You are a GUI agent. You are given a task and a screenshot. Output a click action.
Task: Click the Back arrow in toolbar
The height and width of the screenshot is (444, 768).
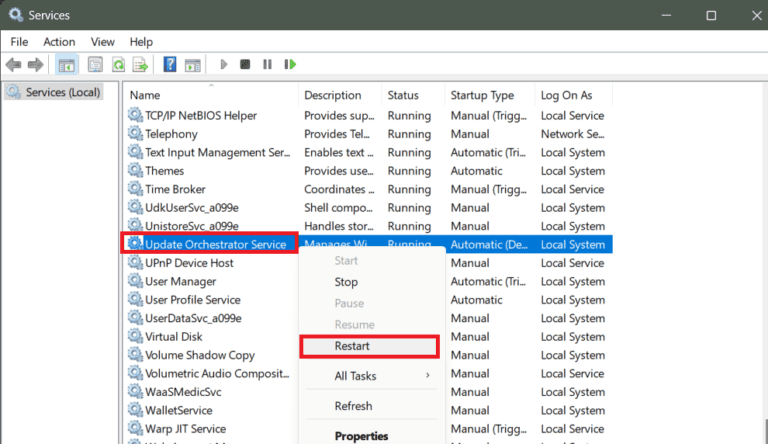click(x=14, y=65)
